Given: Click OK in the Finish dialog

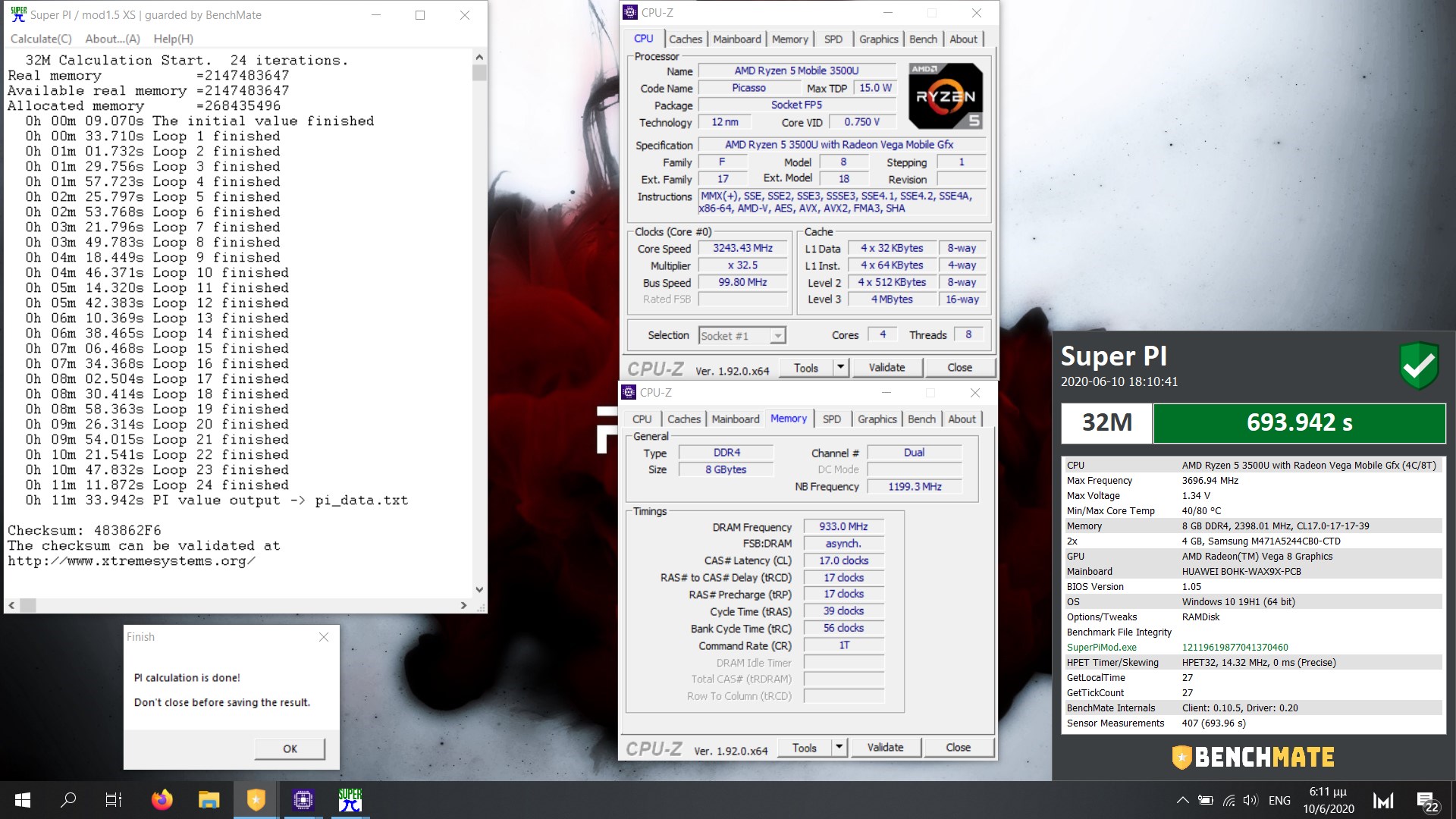Looking at the screenshot, I should click(x=290, y=748).
